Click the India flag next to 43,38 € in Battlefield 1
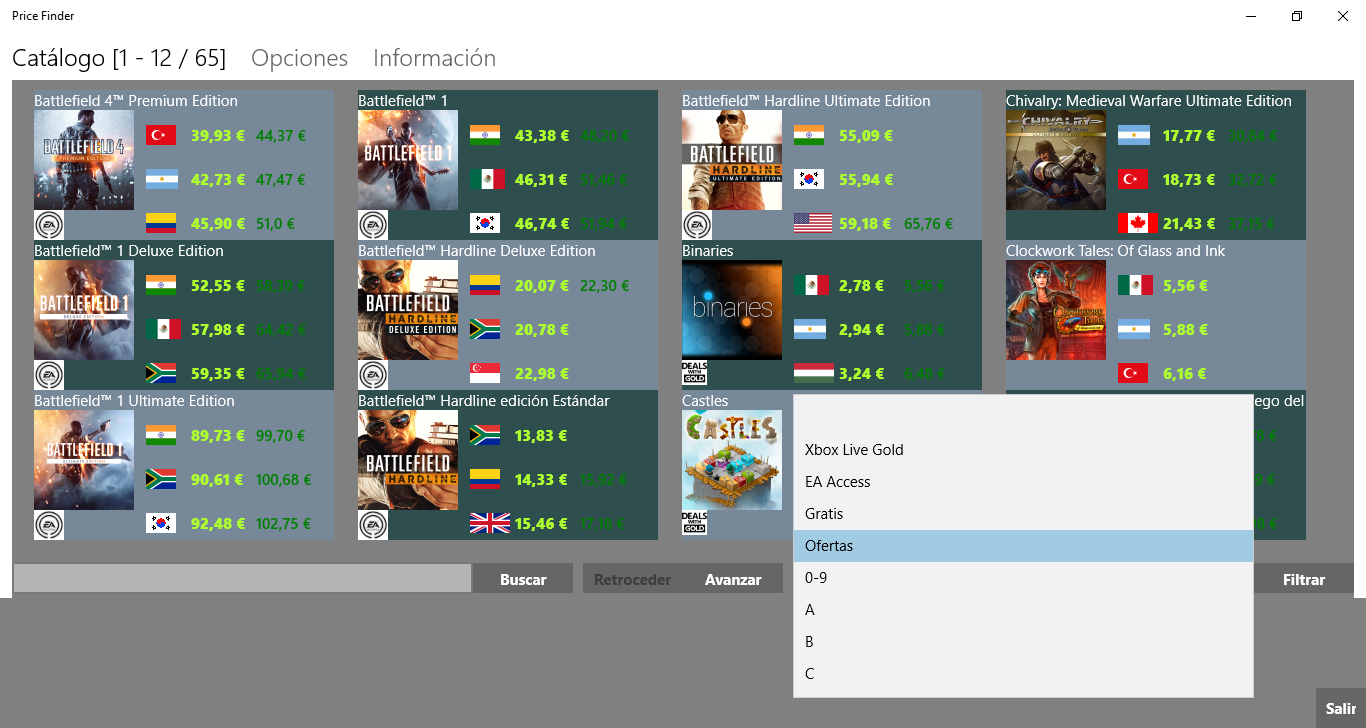Viewport: 1366px width, 728px height. tap(485, 135)
